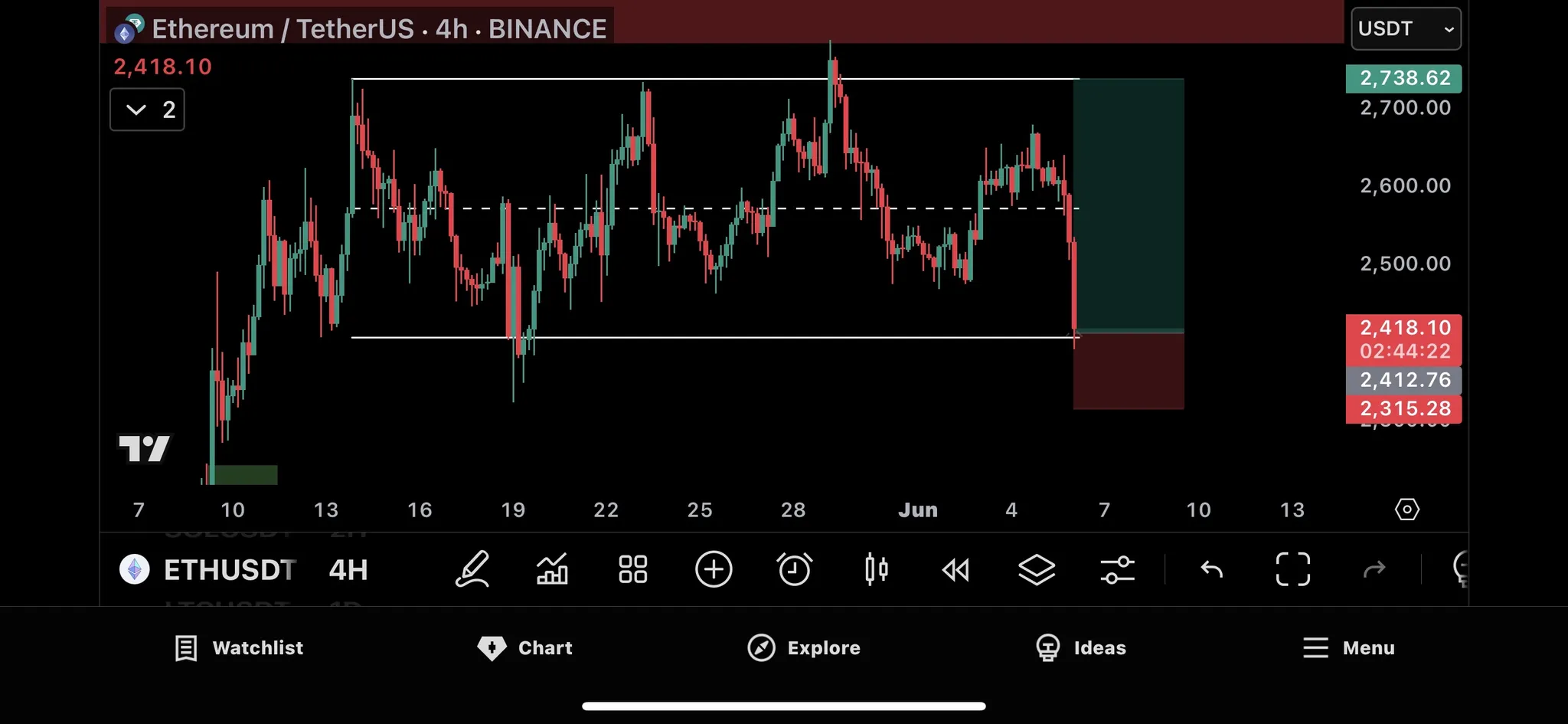
Task: Open the 4H timeframe selector
Action: tap(347, 569)
